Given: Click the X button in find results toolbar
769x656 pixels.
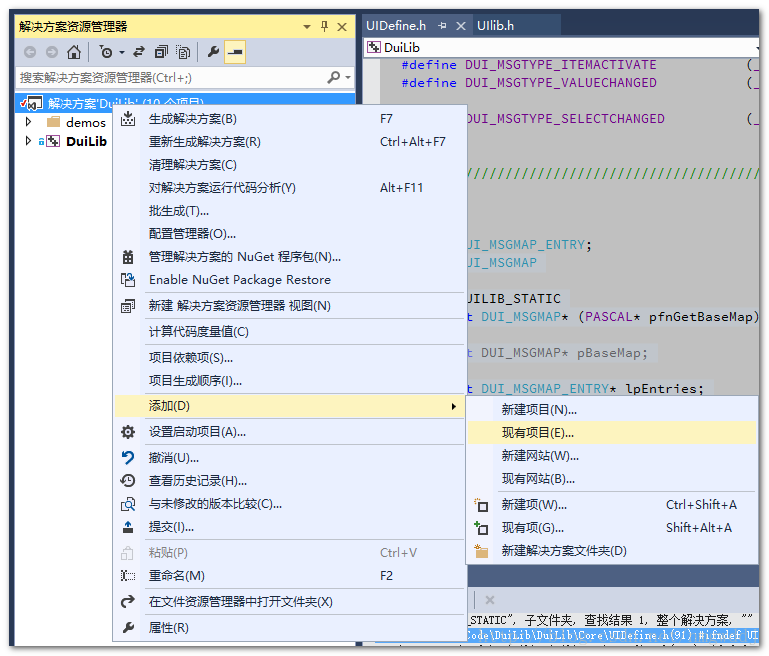Looking at the screenshot, I should click(x=489, y=600).
